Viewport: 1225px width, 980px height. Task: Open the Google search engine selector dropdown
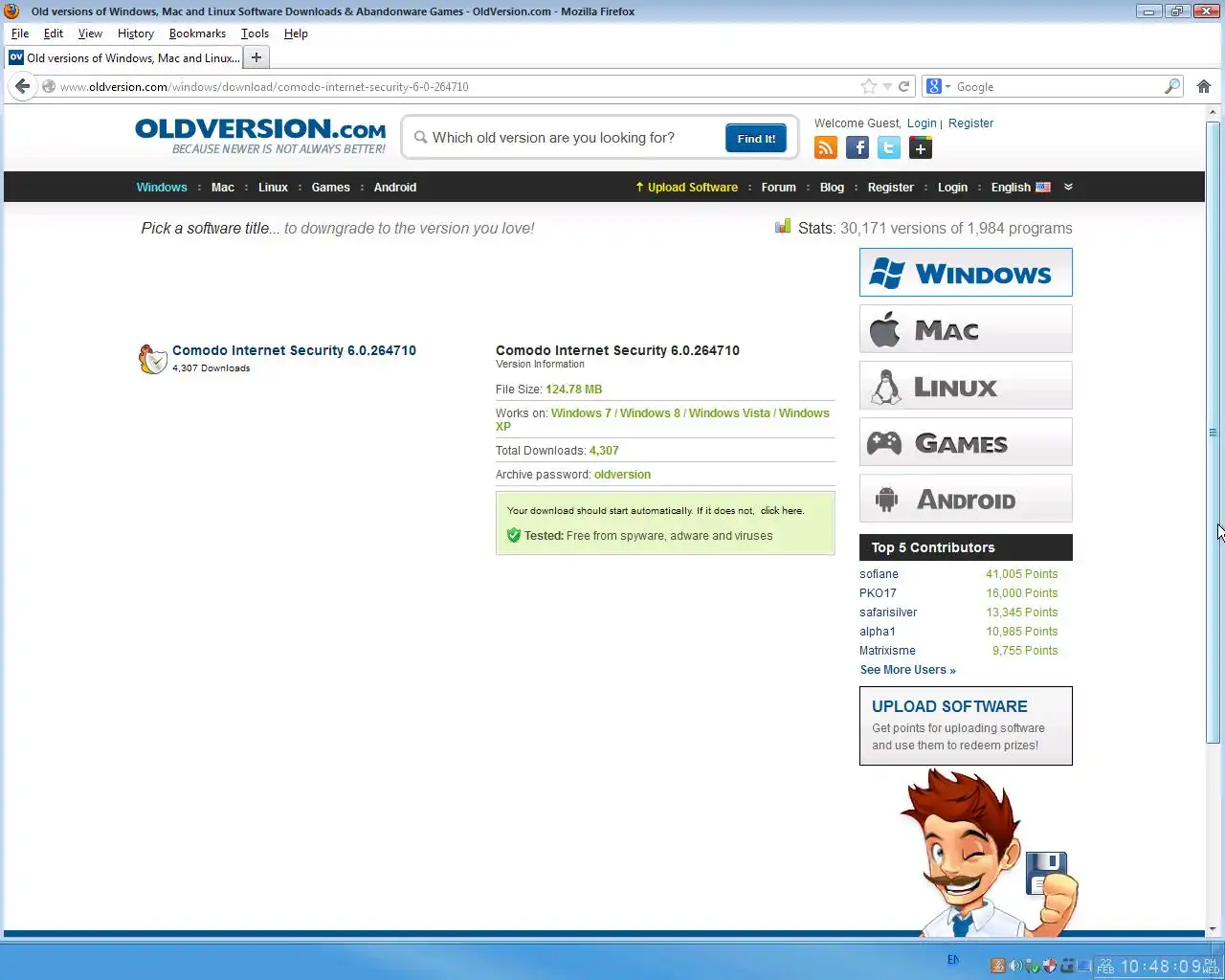tap(938, 86)
